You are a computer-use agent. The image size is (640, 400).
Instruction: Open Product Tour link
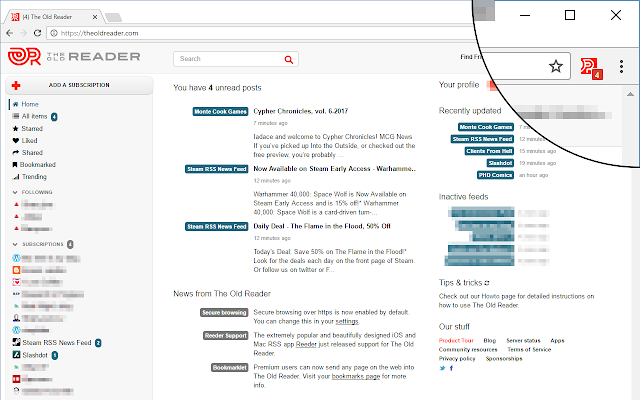pyautogui.click(x=456, y=340)
